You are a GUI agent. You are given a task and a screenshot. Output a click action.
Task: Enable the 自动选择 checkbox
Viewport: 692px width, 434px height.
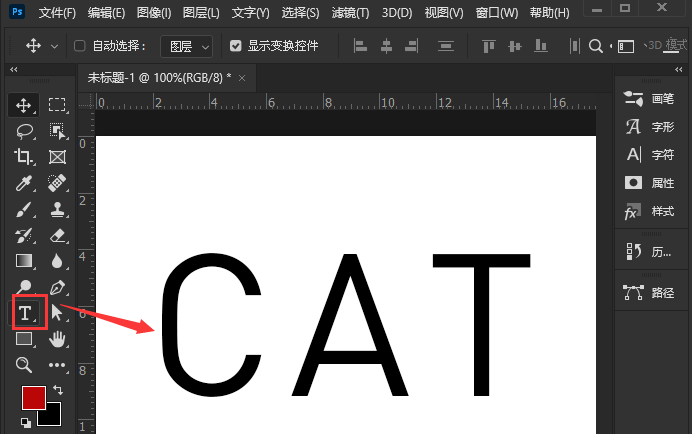click(80, 46)
